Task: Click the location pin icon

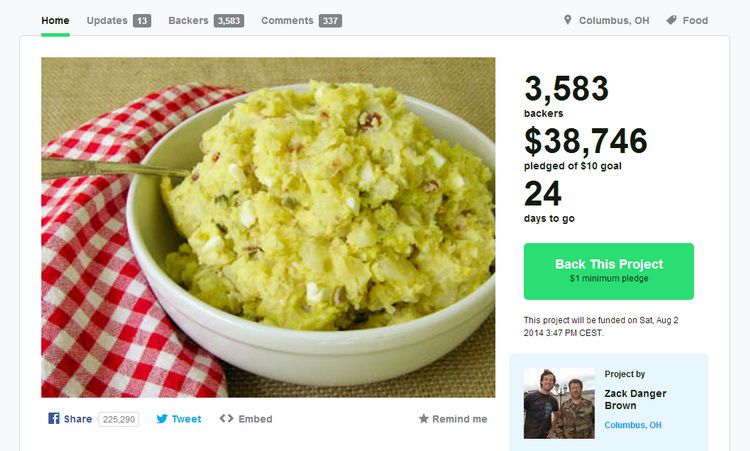Action: coord(567,20)
